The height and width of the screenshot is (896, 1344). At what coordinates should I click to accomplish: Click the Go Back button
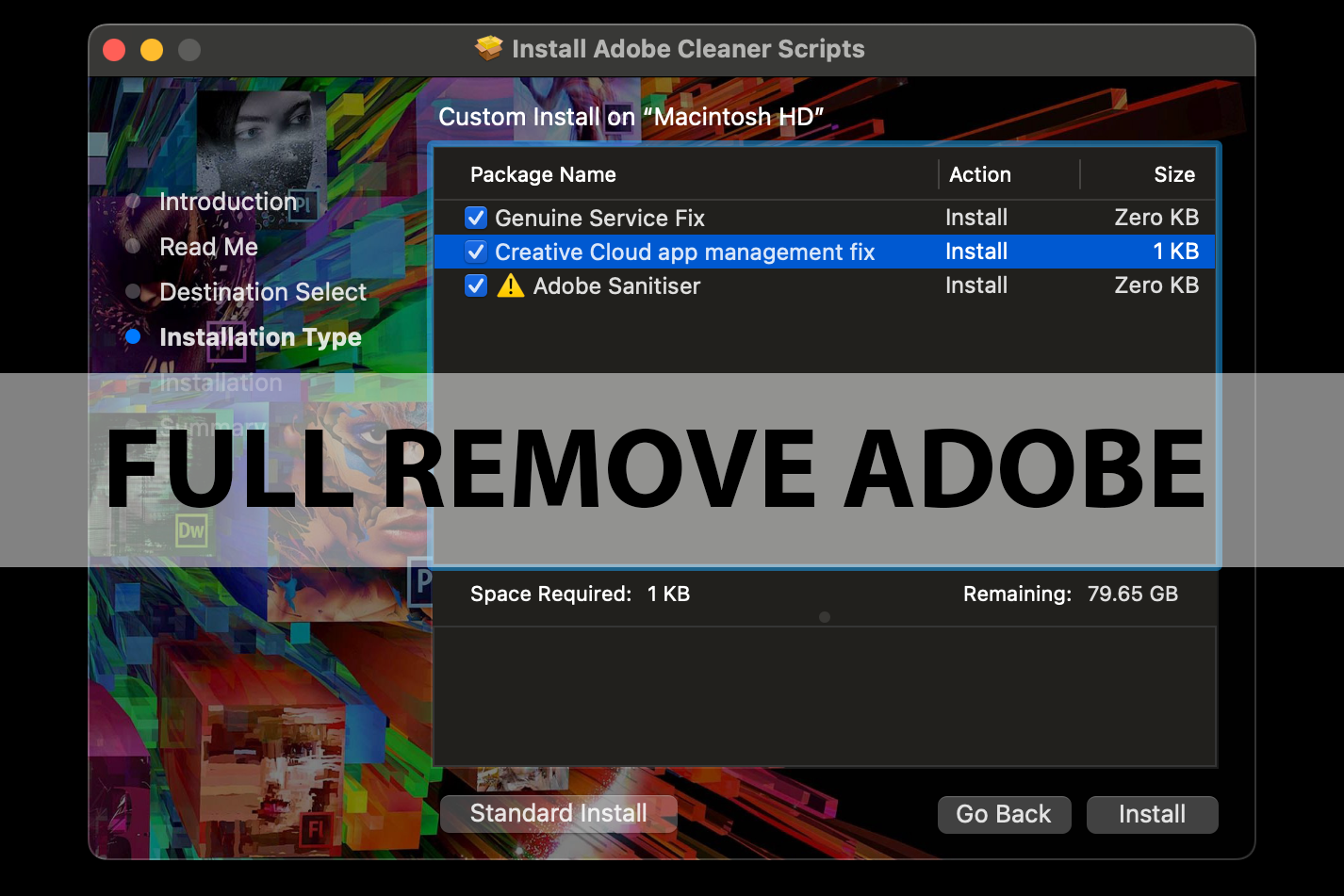tap(1004, 814)
